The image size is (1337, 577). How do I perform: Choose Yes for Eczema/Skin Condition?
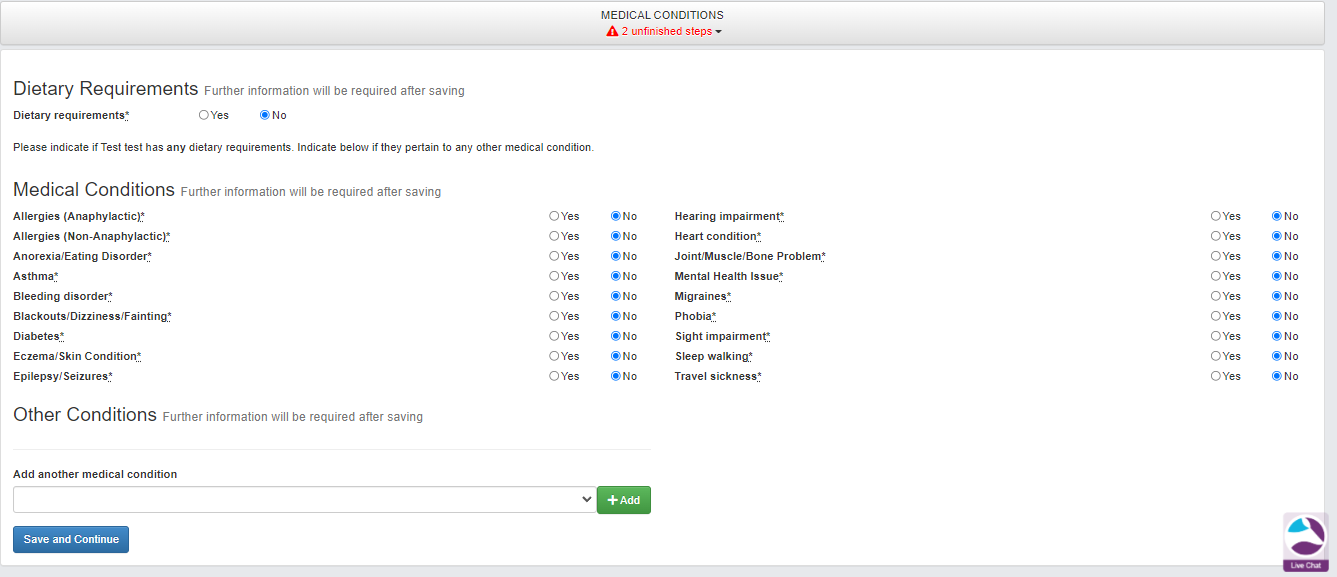pos(554,356)
